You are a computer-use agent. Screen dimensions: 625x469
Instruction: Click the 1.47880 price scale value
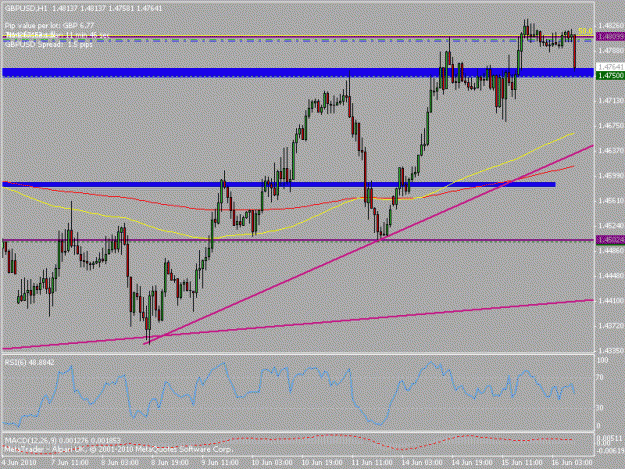click(x=611, y=51)
